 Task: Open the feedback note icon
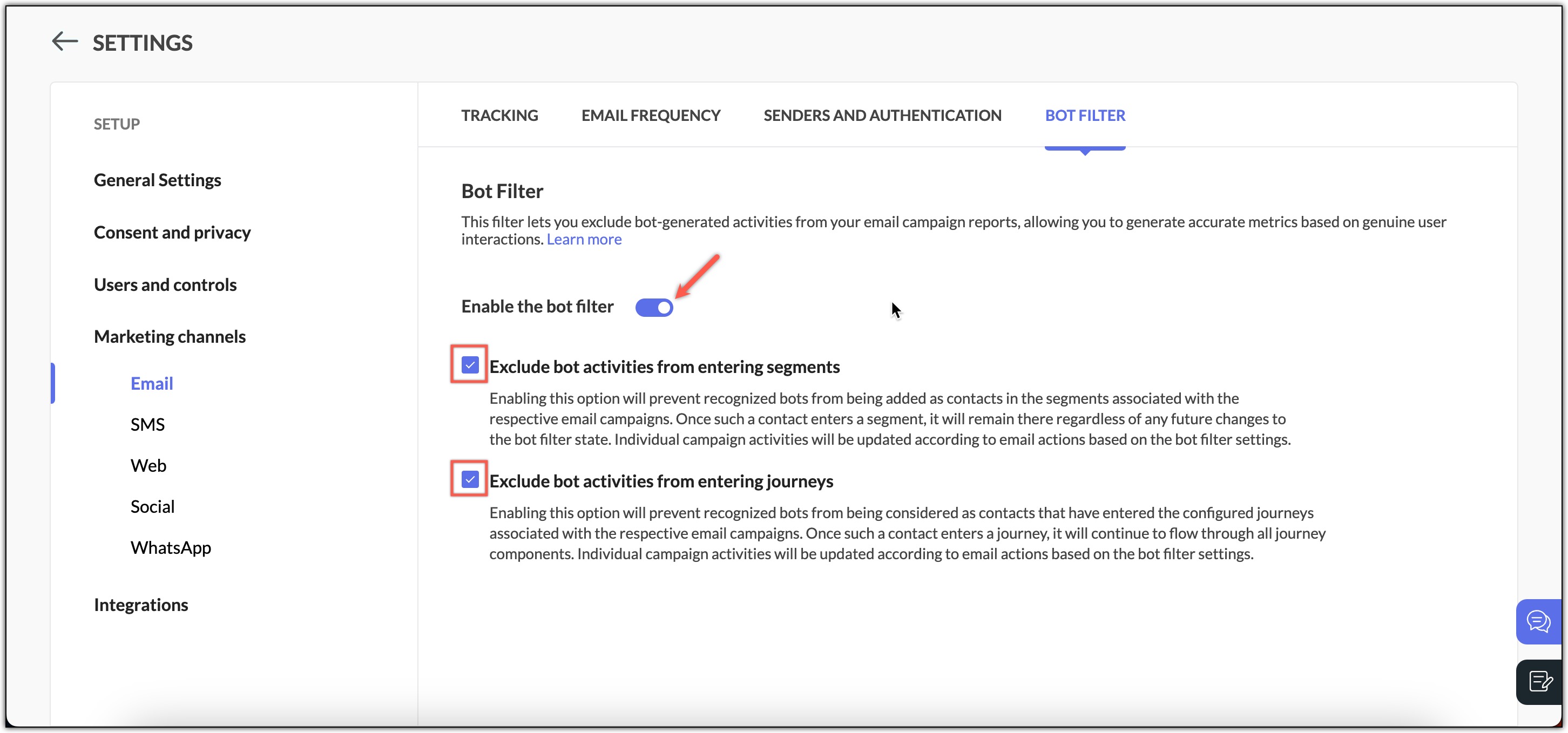coord(1539,682)
